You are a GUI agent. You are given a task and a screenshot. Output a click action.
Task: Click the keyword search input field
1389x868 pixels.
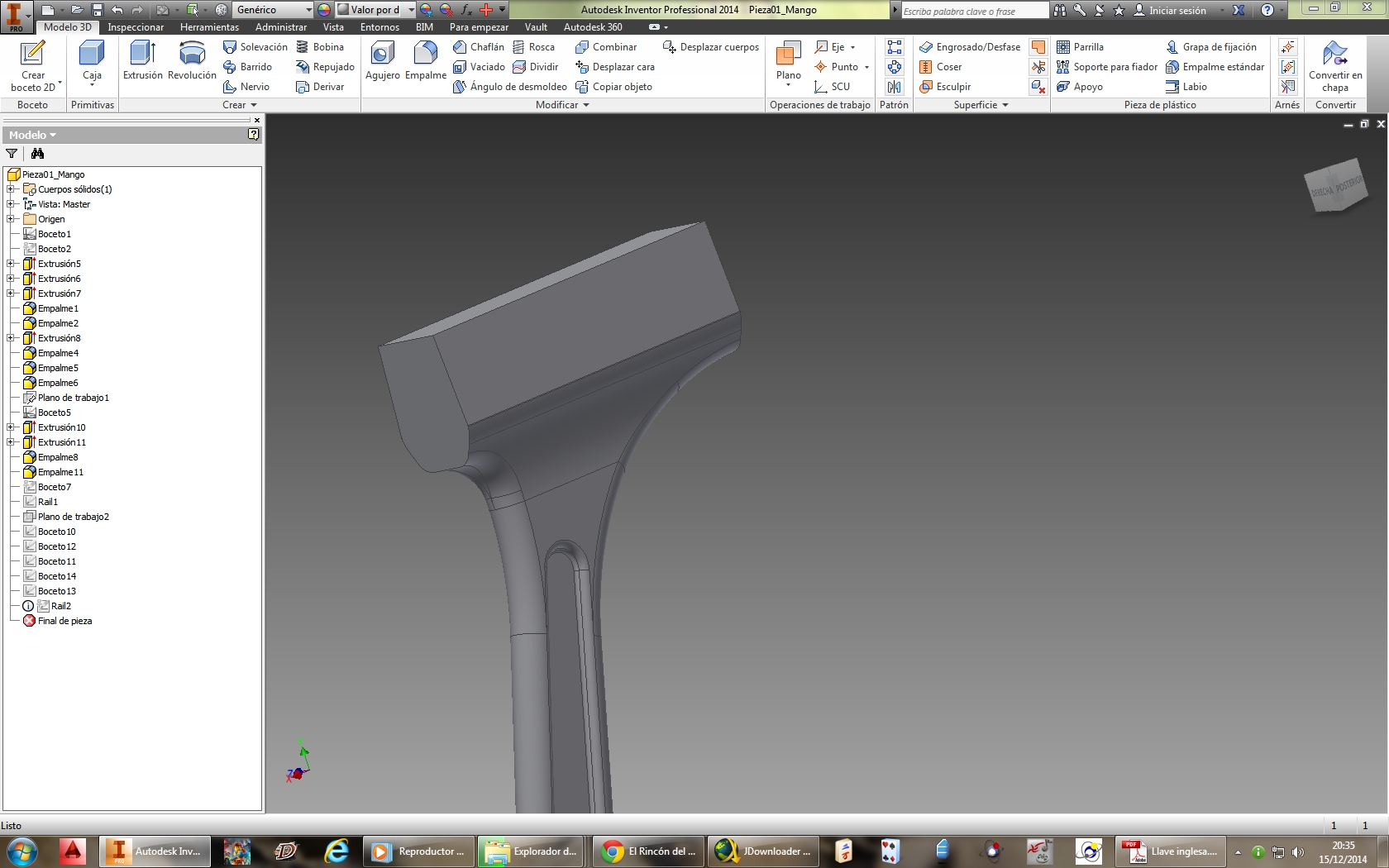[x=974, y=11]
